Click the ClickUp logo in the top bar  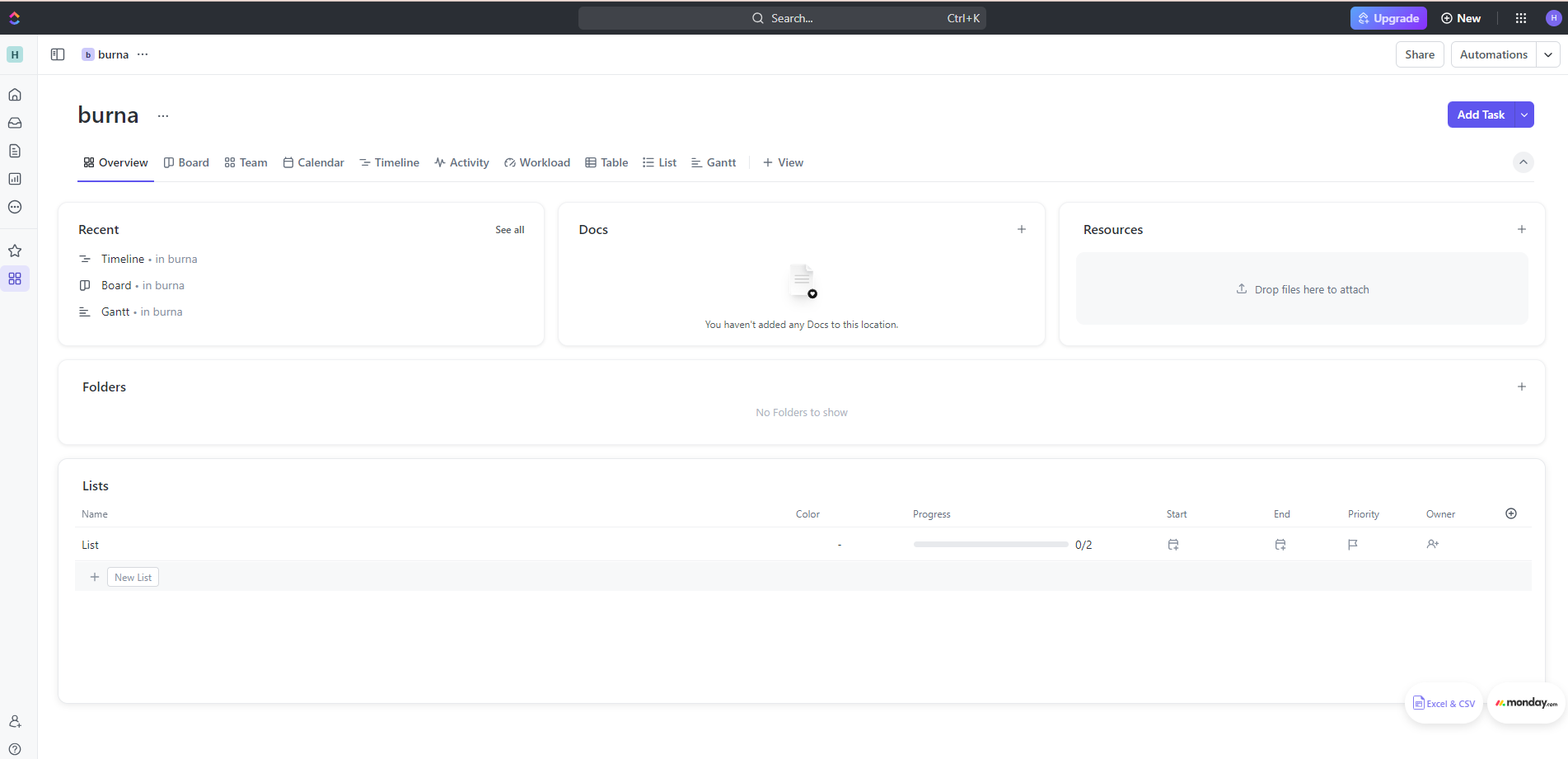[14, 18]
